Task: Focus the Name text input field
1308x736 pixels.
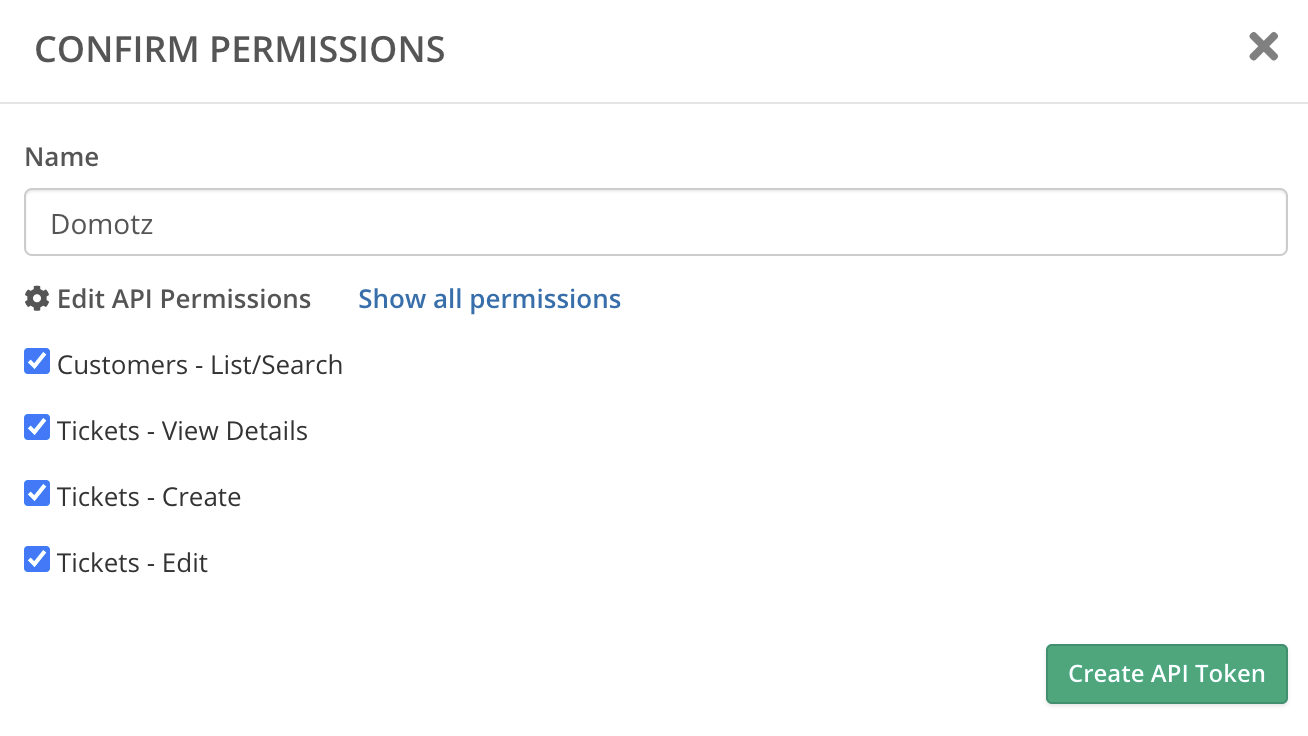Action: coord(655,223)
